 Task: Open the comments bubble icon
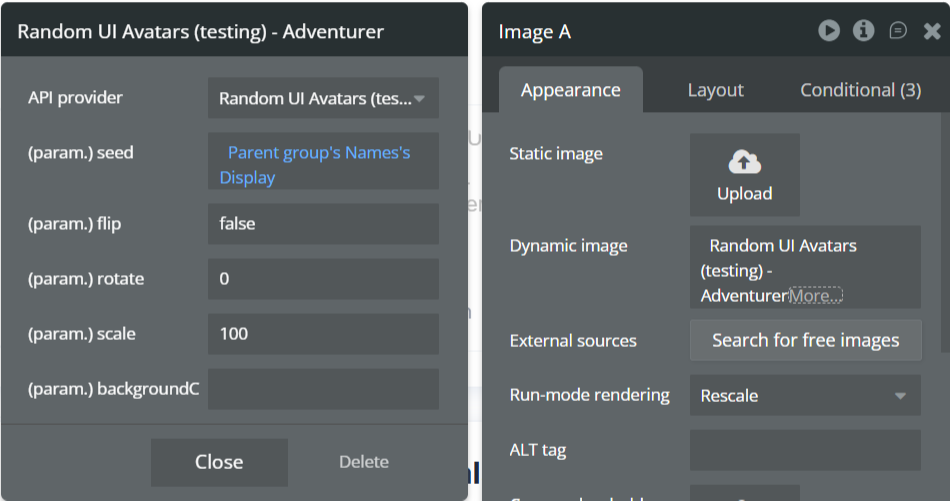898,31
